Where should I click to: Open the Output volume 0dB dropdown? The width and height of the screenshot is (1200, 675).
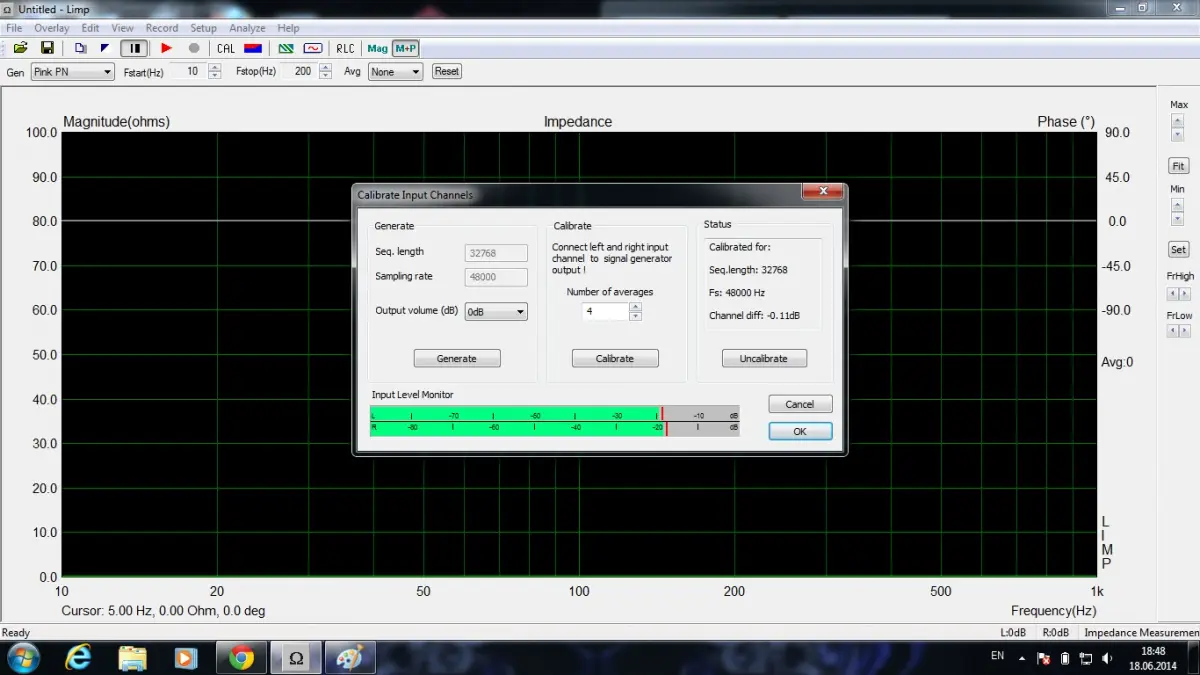(x=496, y=312)
